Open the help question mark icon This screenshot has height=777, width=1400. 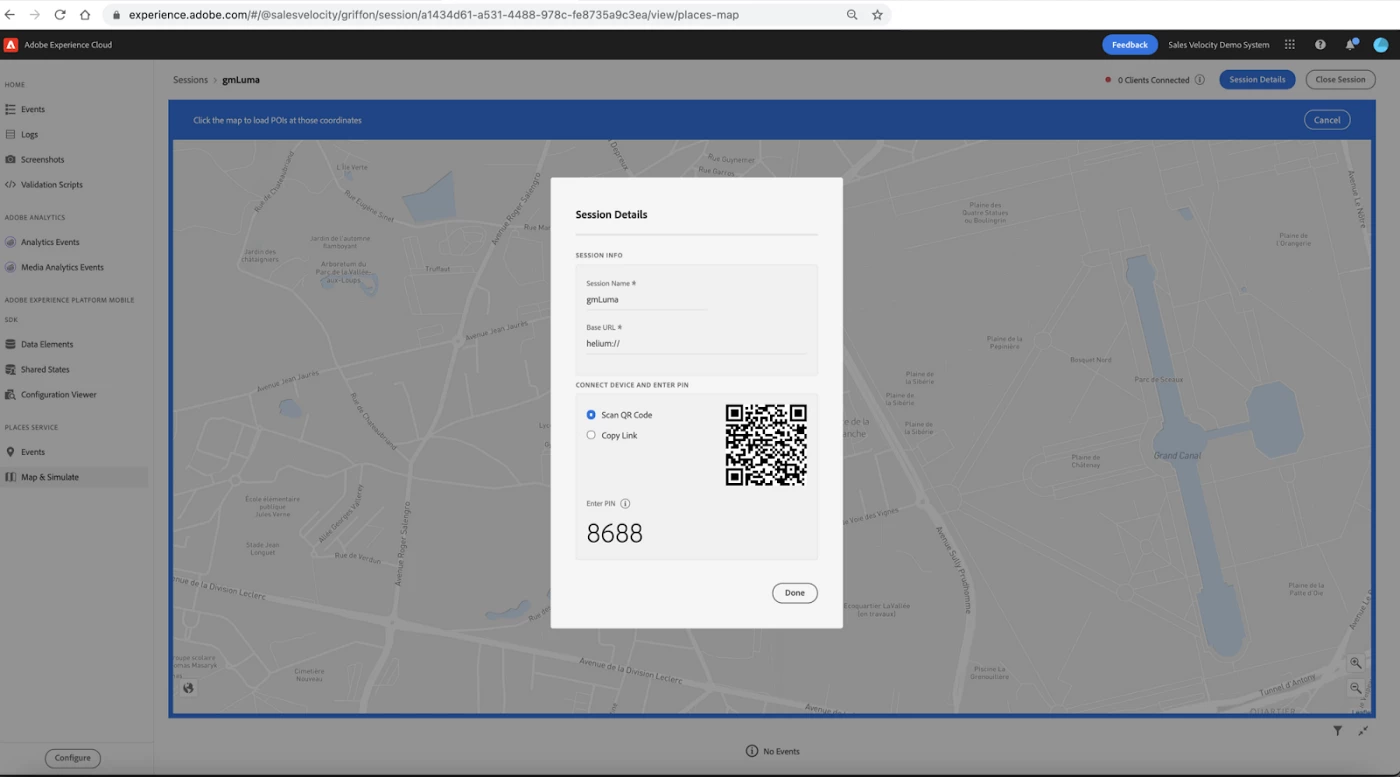(x=1320, y=45)
